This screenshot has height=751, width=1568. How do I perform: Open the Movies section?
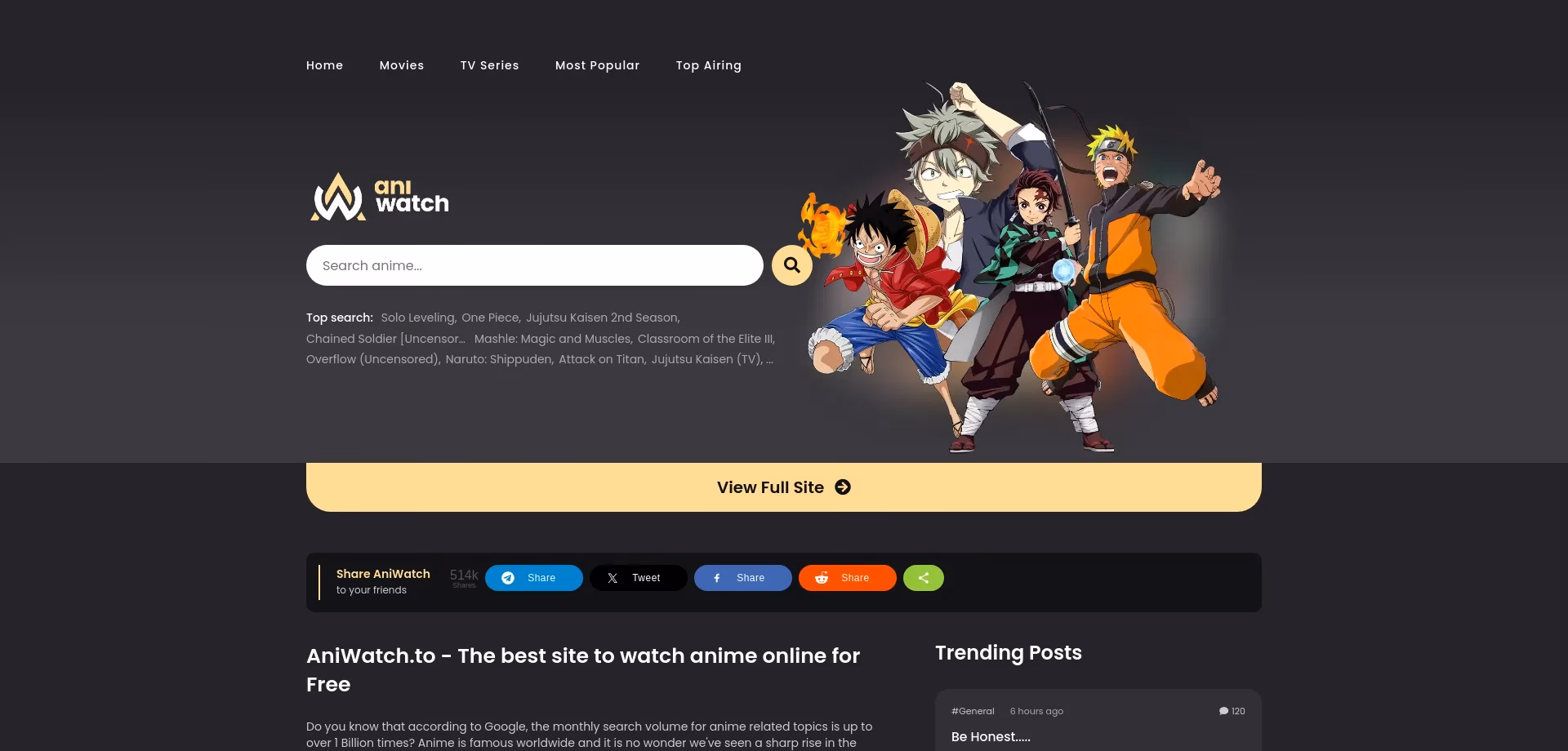402,65
